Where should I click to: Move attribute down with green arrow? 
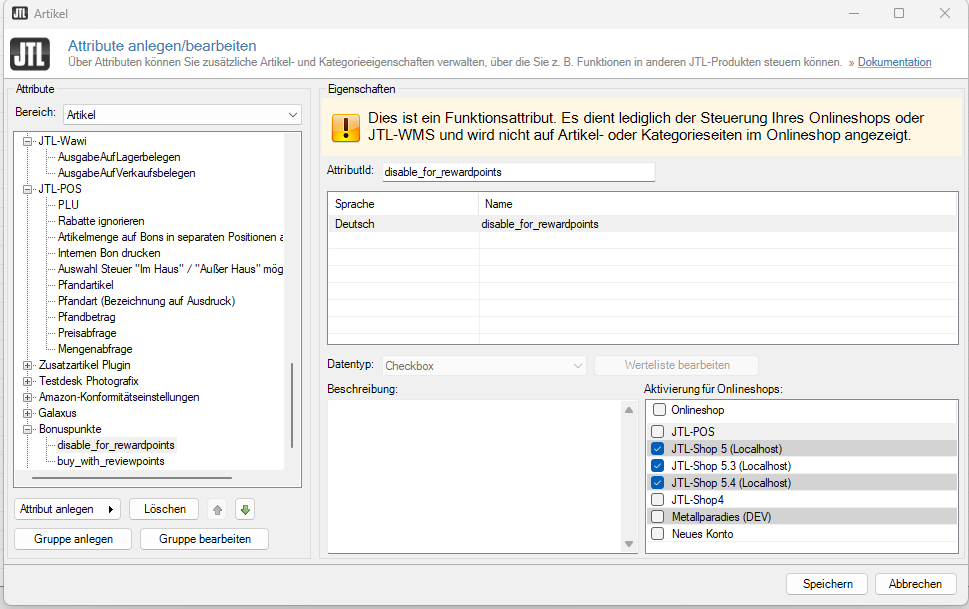pyautogui.click(x=245, y=509)
